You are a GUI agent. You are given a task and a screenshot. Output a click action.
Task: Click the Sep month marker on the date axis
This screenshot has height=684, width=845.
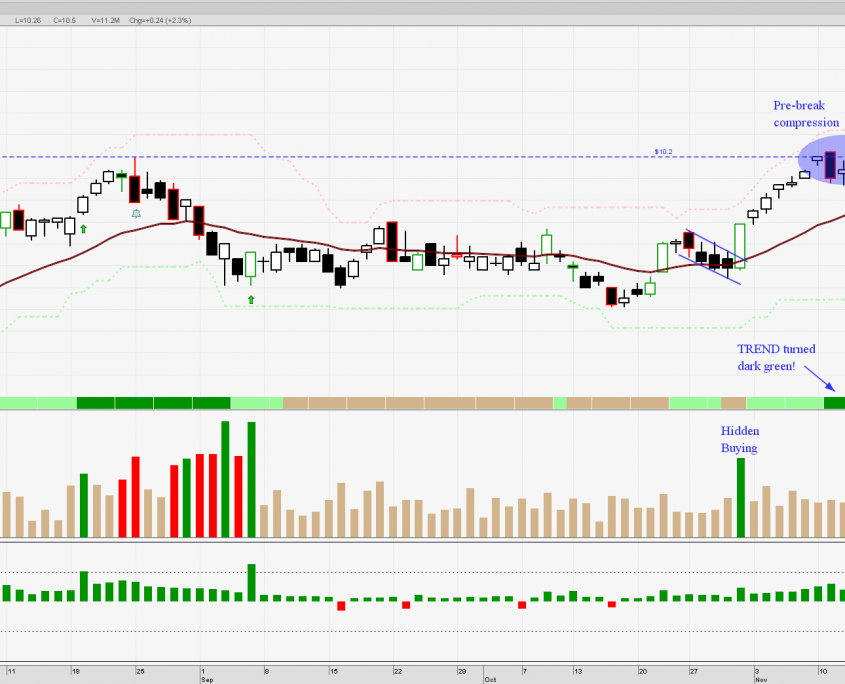(x=205, y=678)
